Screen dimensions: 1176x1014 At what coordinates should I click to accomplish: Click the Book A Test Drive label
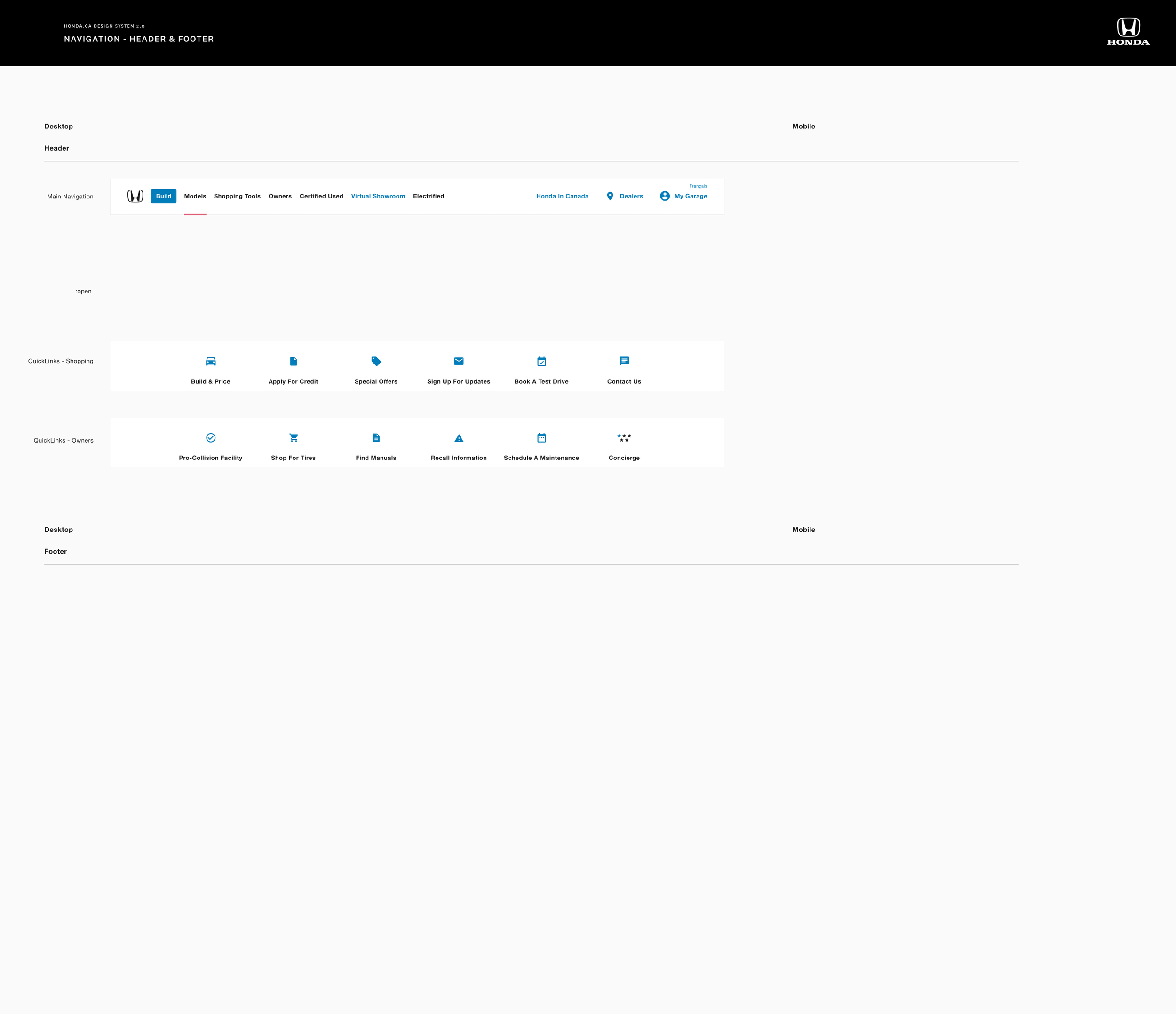pyautogui.click(x=541, y=382)
